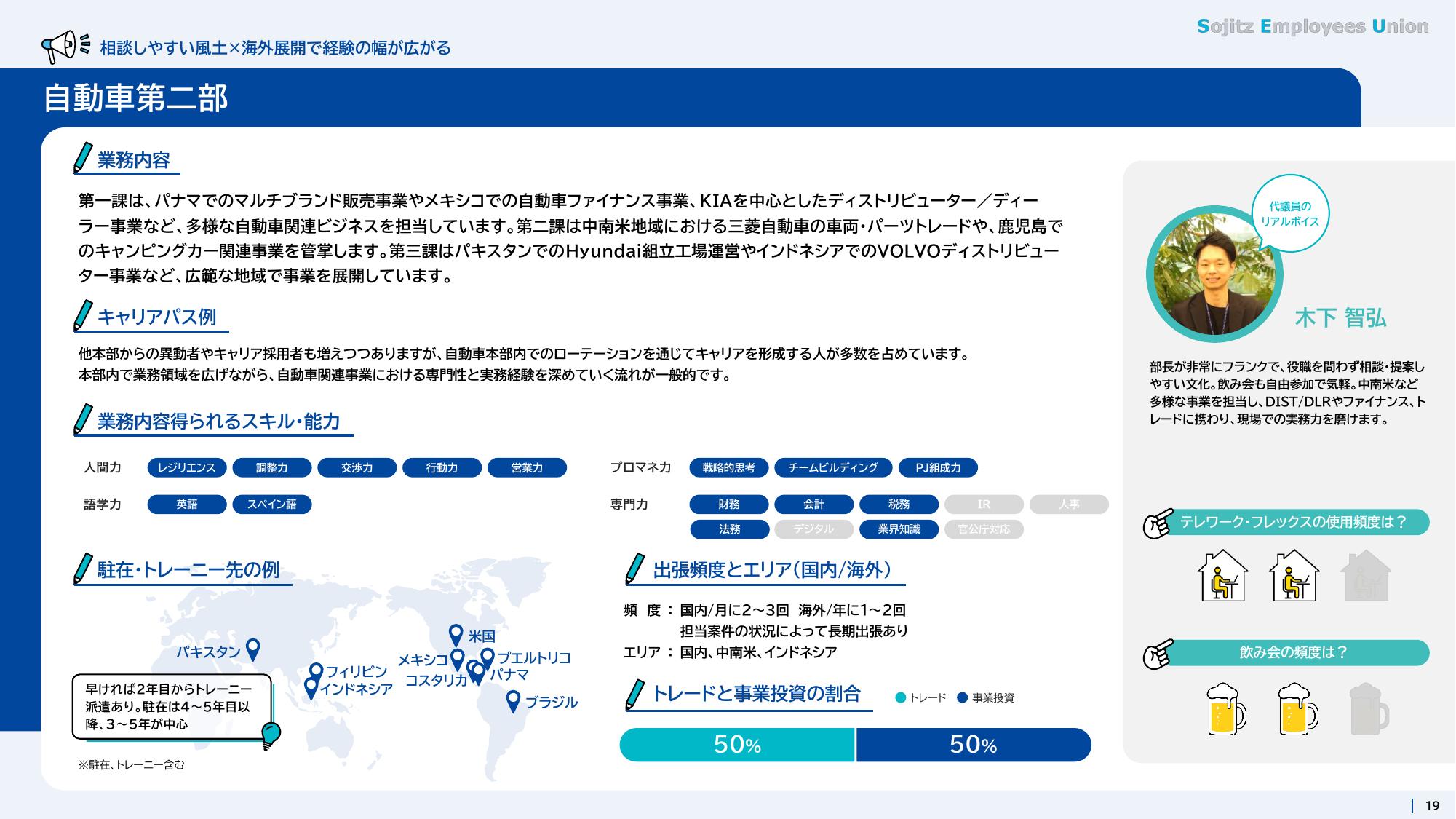Select the greyed-out 官公庁対応 tag

pyautogui.click(x=984, y=529)
